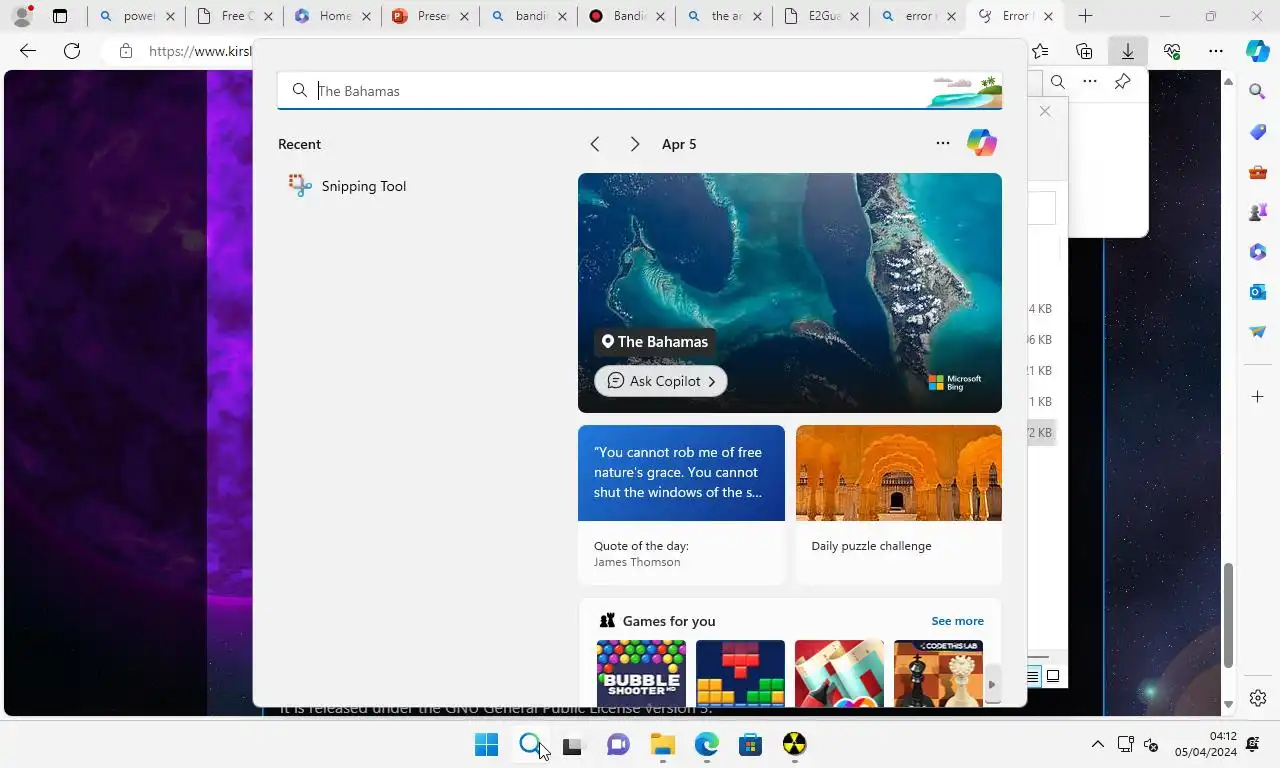Switch to the E2Gua tab
The height and width of the screenshot is (768, 1280).
pos(822,16)
